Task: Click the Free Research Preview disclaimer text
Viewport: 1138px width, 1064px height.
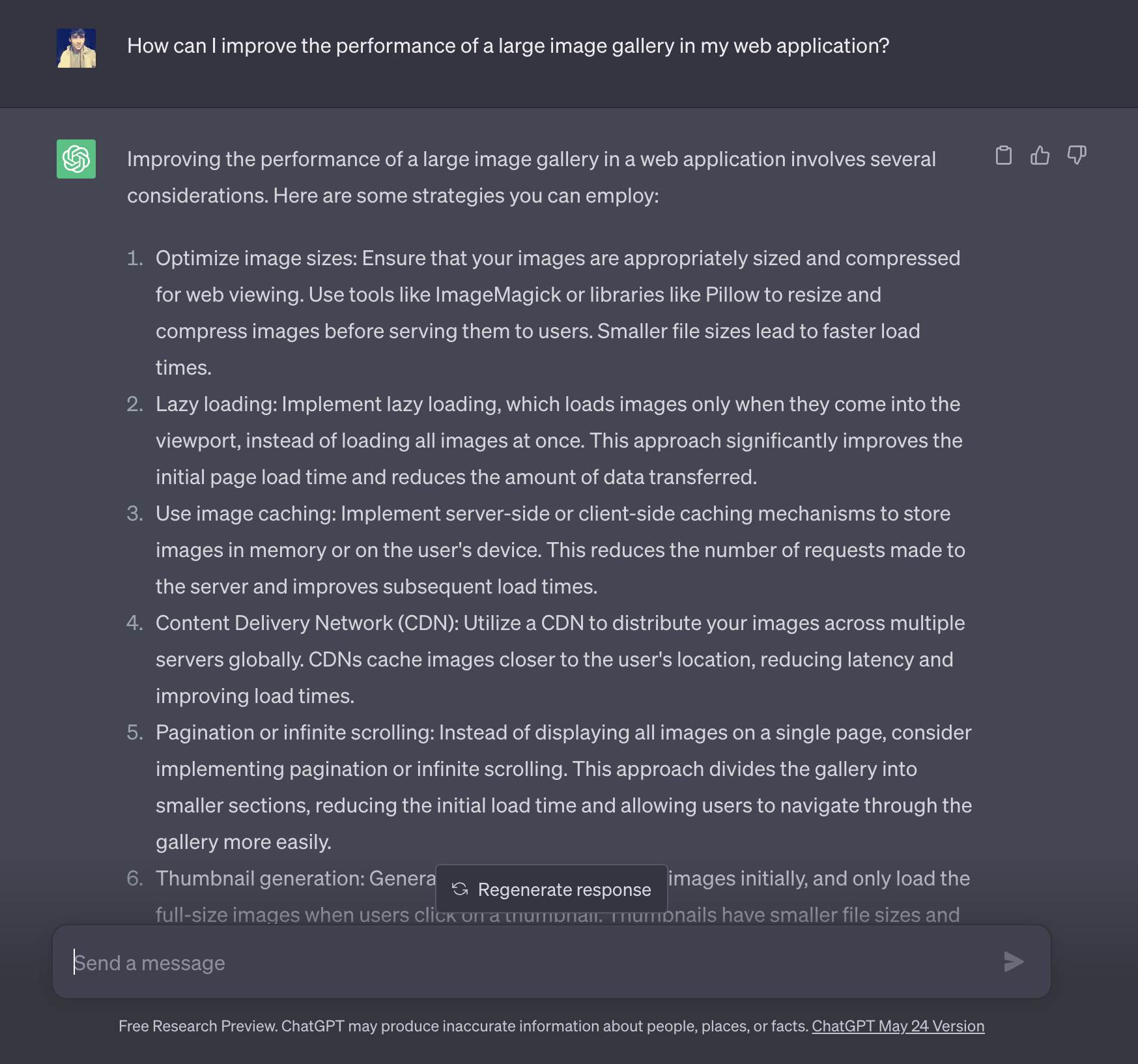Action: click(463, 1026)
